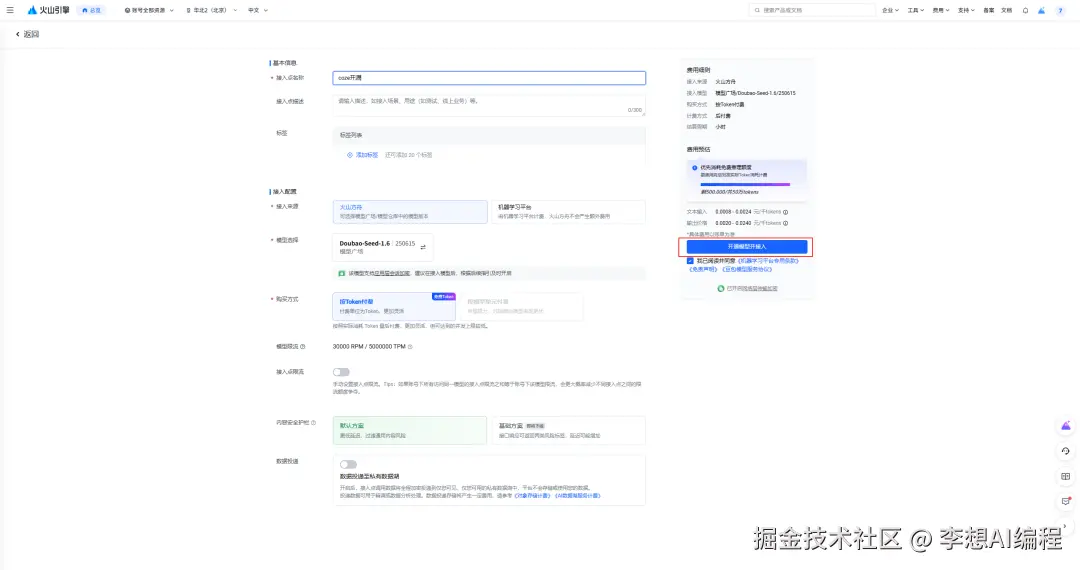
Task: Click the purple AI assistant floating icon
Action: 1066,426
